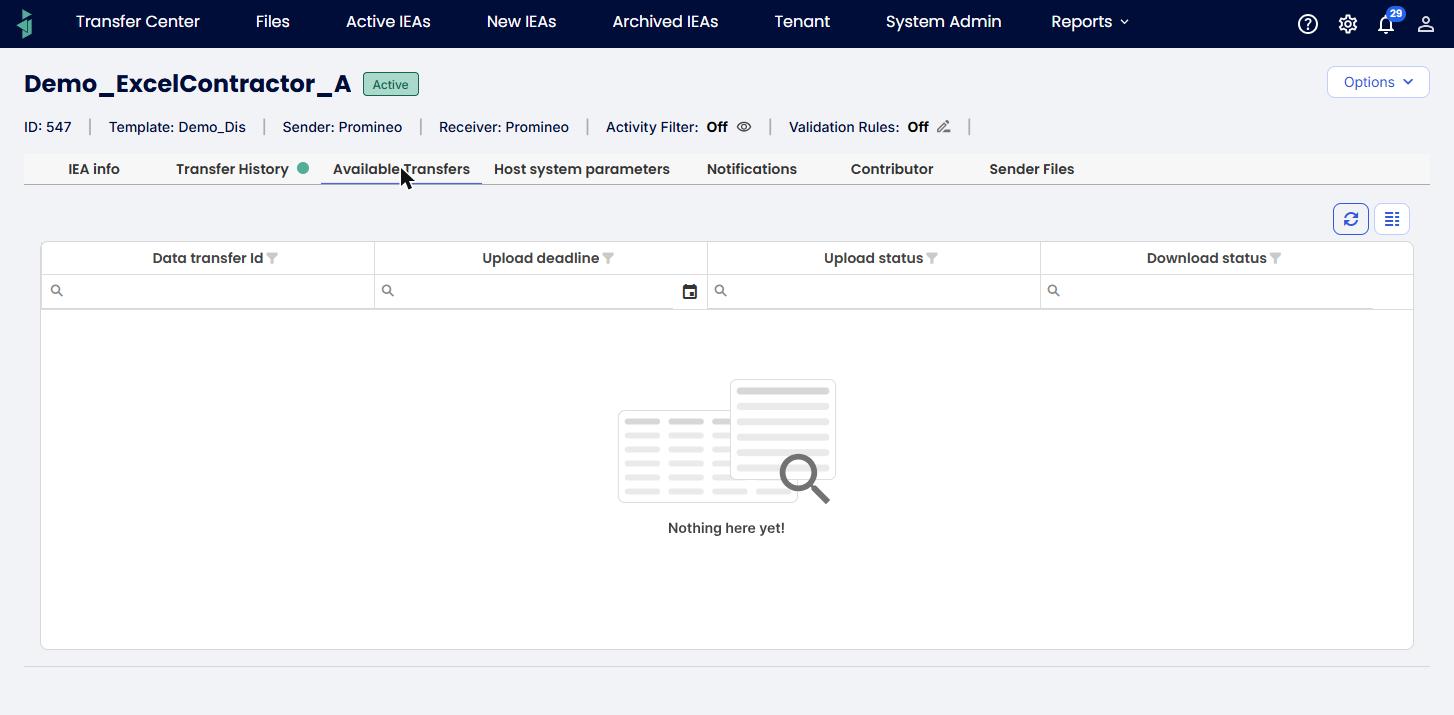Open the Files menu item
Image resolution: width=1454 pixels, height=715 pixels.
[273, 22]
